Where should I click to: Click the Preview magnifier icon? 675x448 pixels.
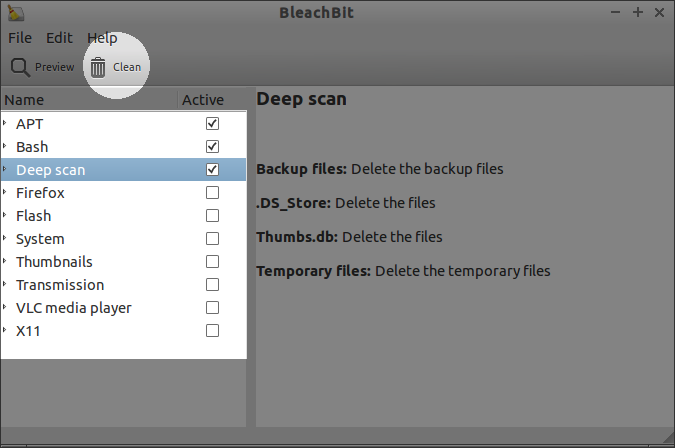tap(20, 67)
